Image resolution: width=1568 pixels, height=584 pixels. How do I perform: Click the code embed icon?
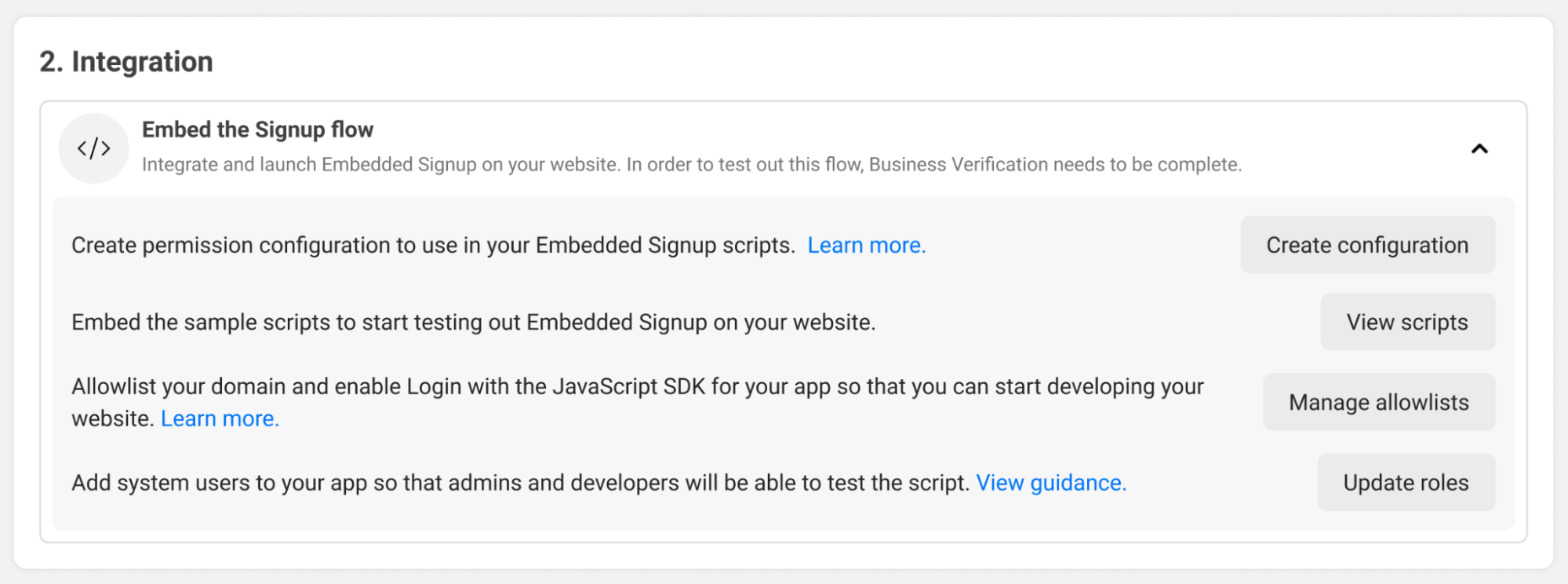93,148
